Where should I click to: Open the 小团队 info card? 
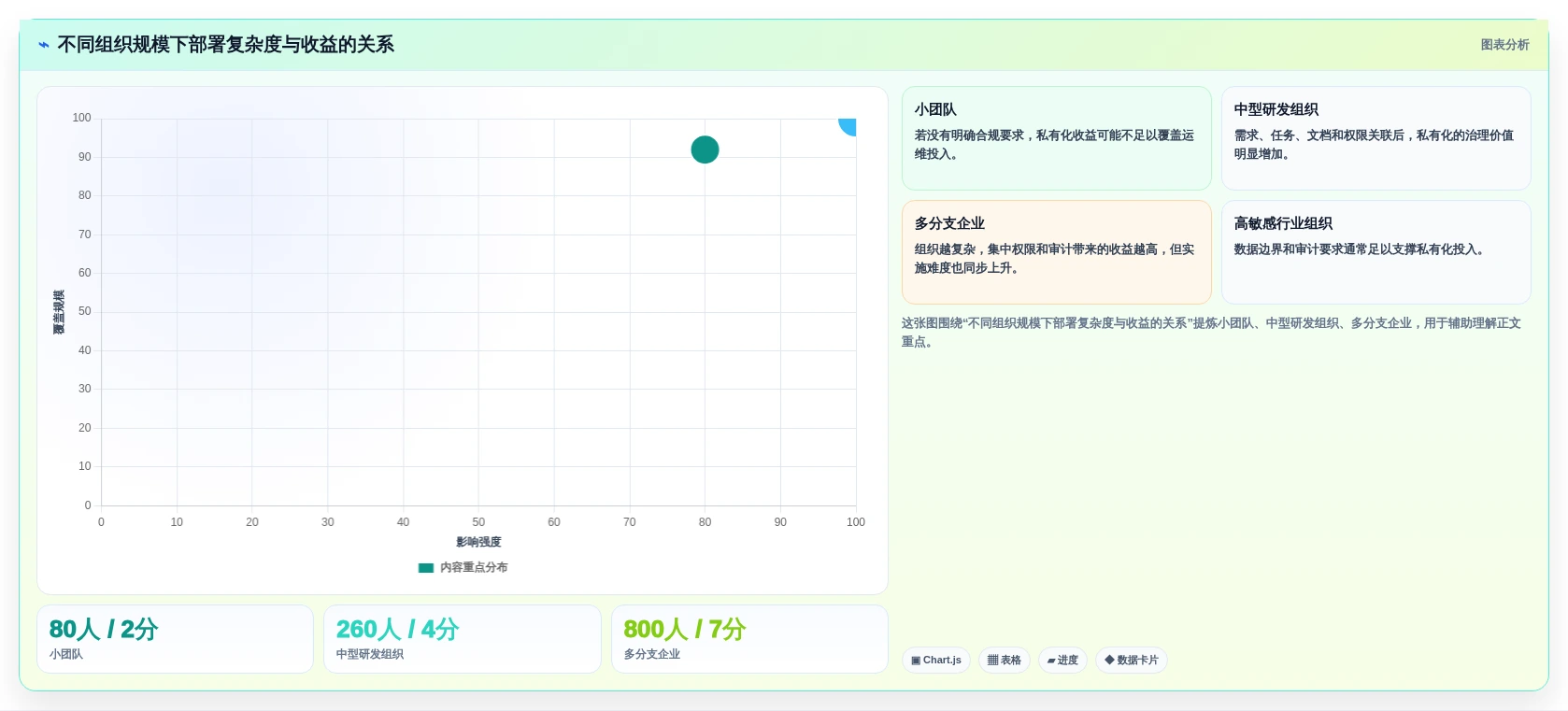[1056, 138]
